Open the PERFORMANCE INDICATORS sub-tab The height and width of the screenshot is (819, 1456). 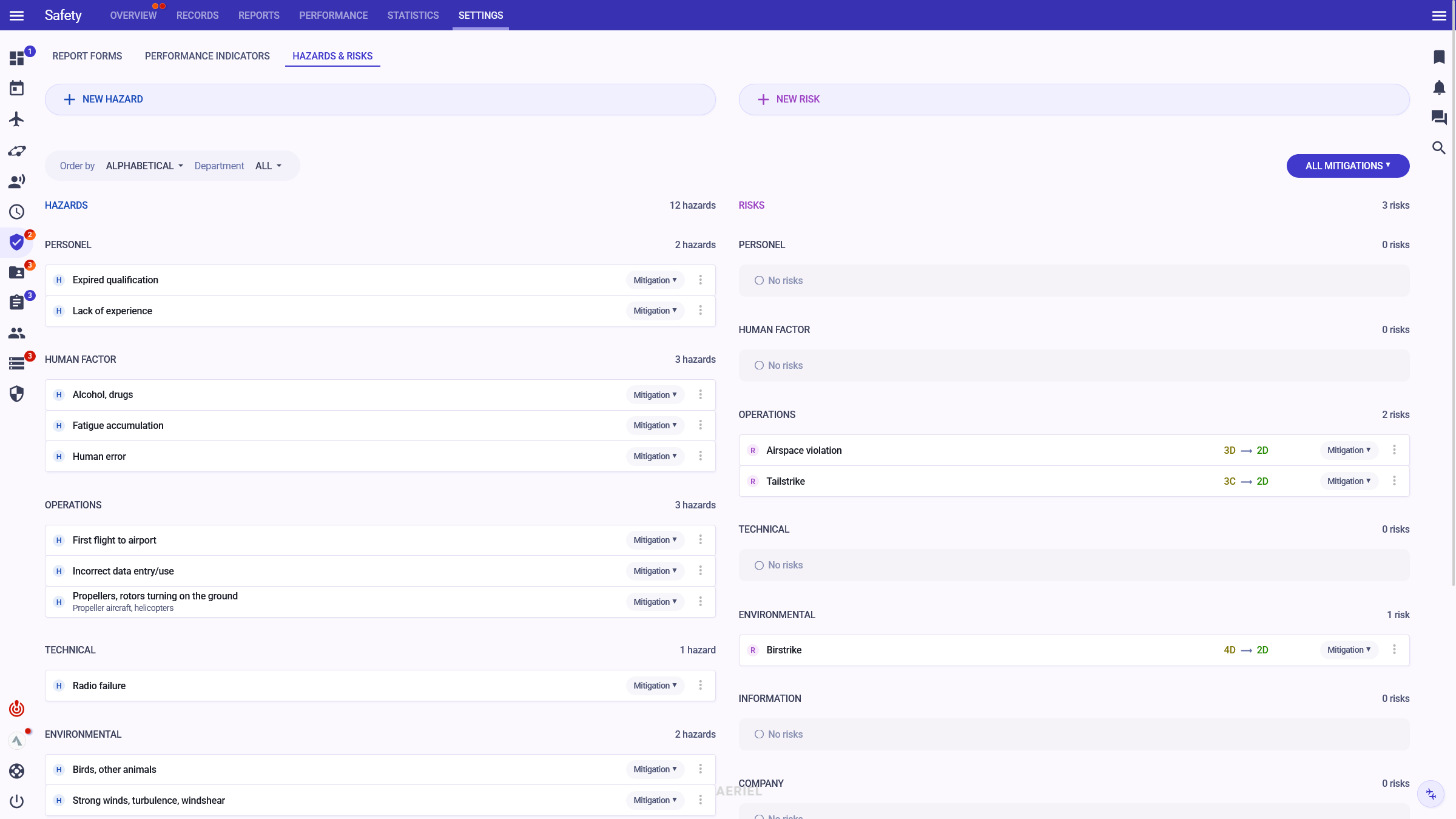[x=207, y=56]
